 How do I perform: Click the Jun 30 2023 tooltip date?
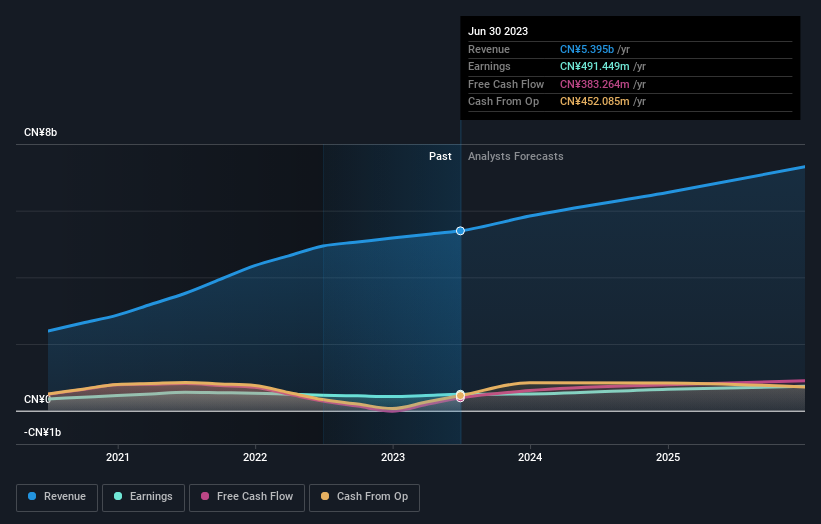coord(498,31)
